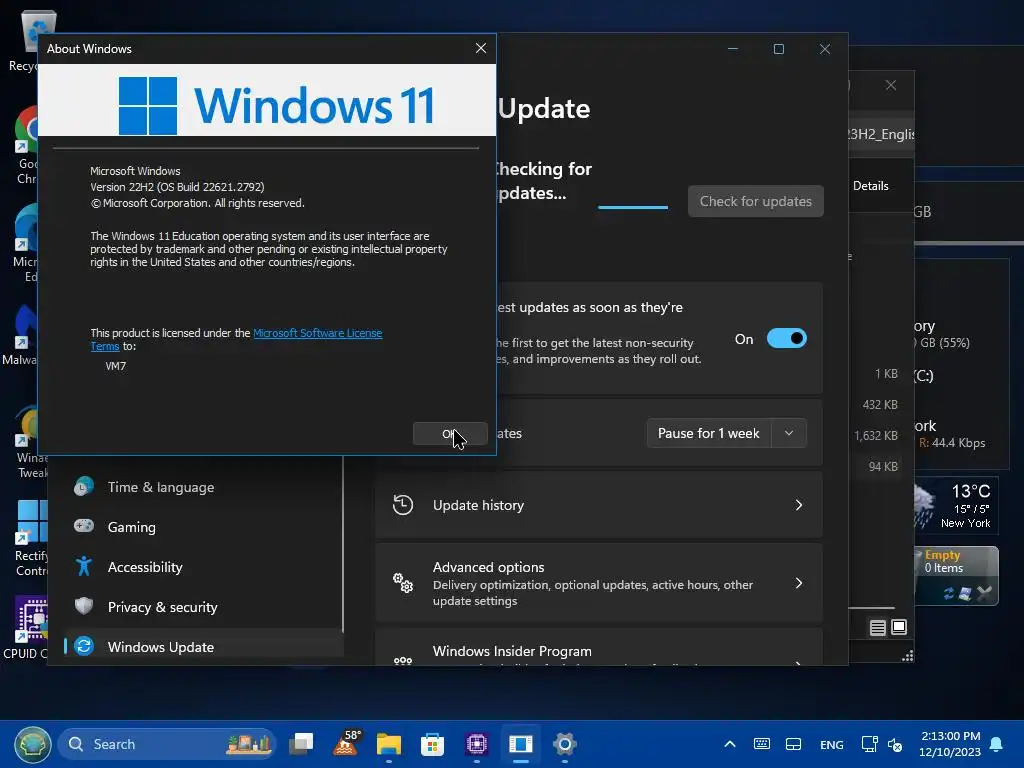1024x768 pixels.
Task: Select Windows Update in Settings sidebar
Action: [x=204, y=647]
